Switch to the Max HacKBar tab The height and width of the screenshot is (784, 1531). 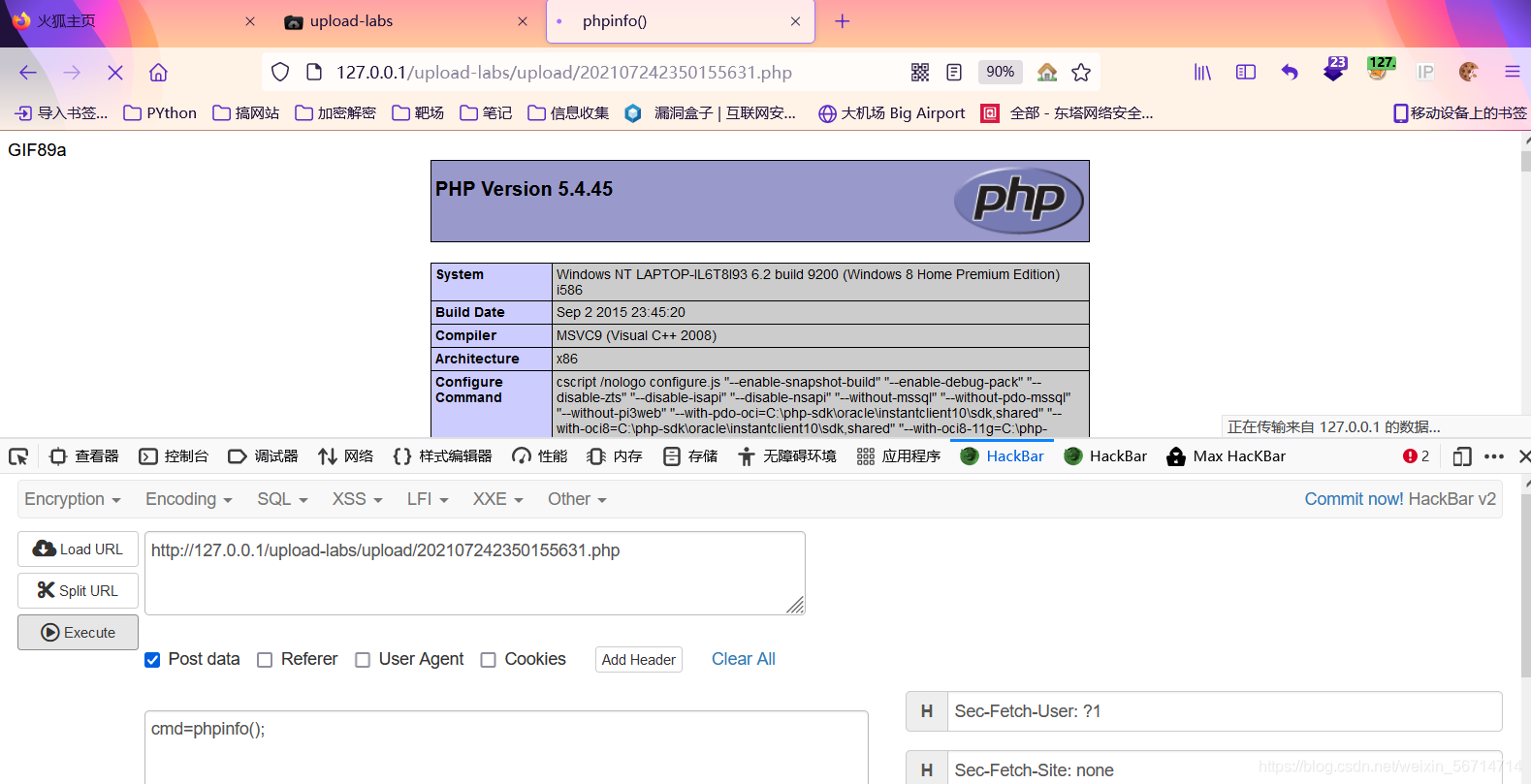tap(1226, 456)
